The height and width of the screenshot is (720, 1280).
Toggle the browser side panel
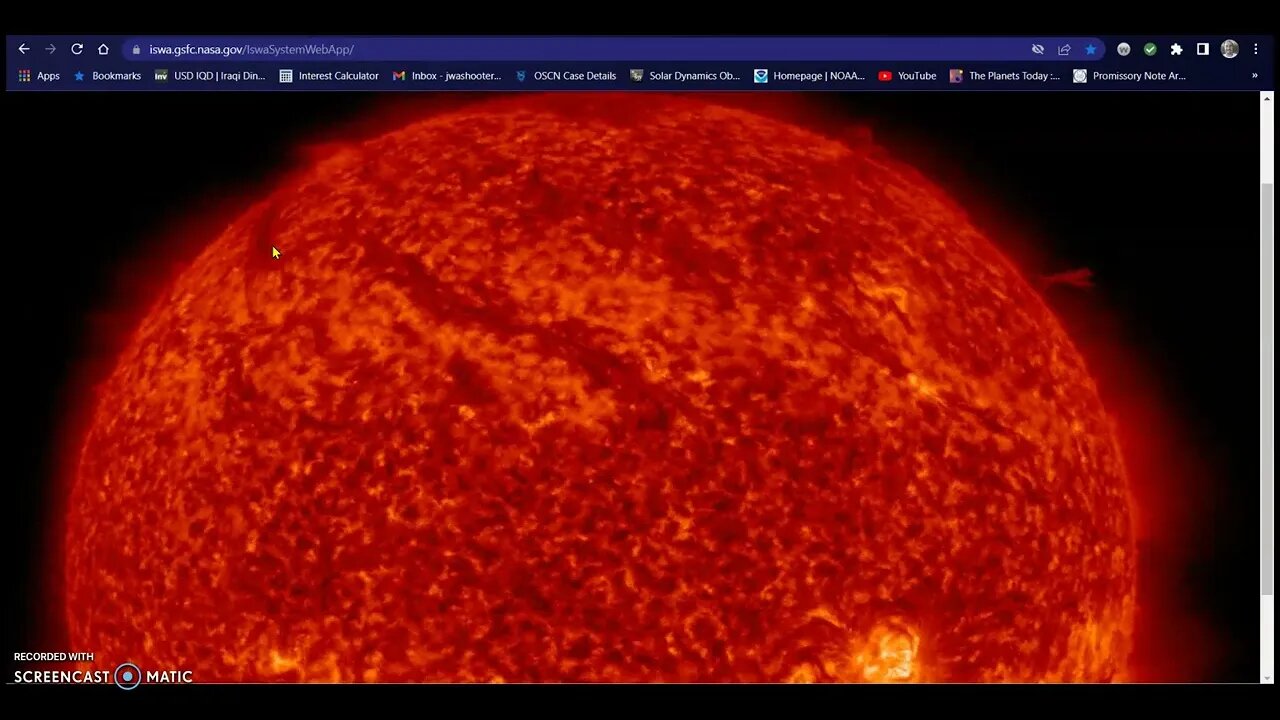tap(1203, 49)
